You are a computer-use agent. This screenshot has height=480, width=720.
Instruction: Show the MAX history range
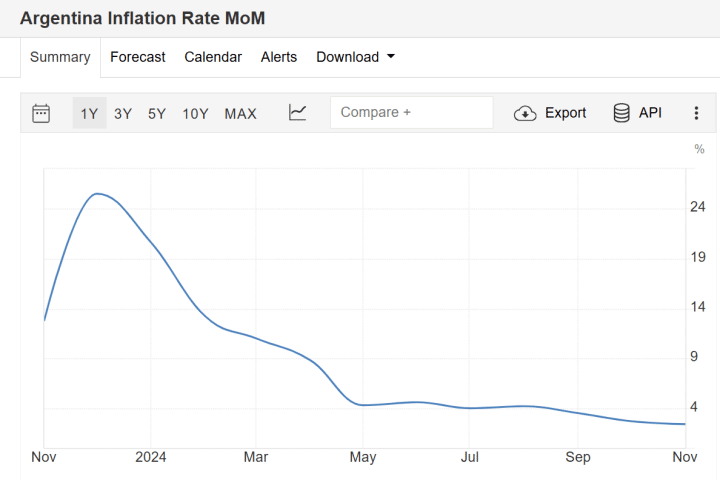click(240, 113)
